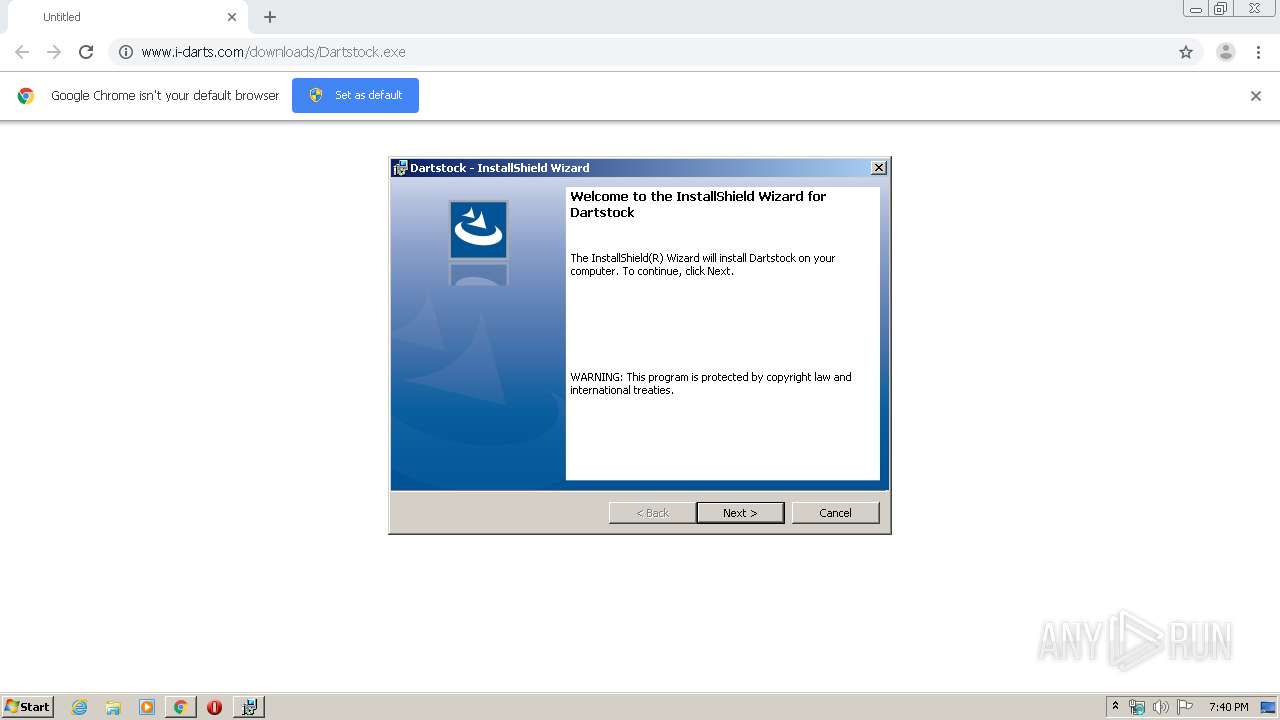Click the address bar URL field
This screenshot has width=1280, height=720.
[655, 52]
